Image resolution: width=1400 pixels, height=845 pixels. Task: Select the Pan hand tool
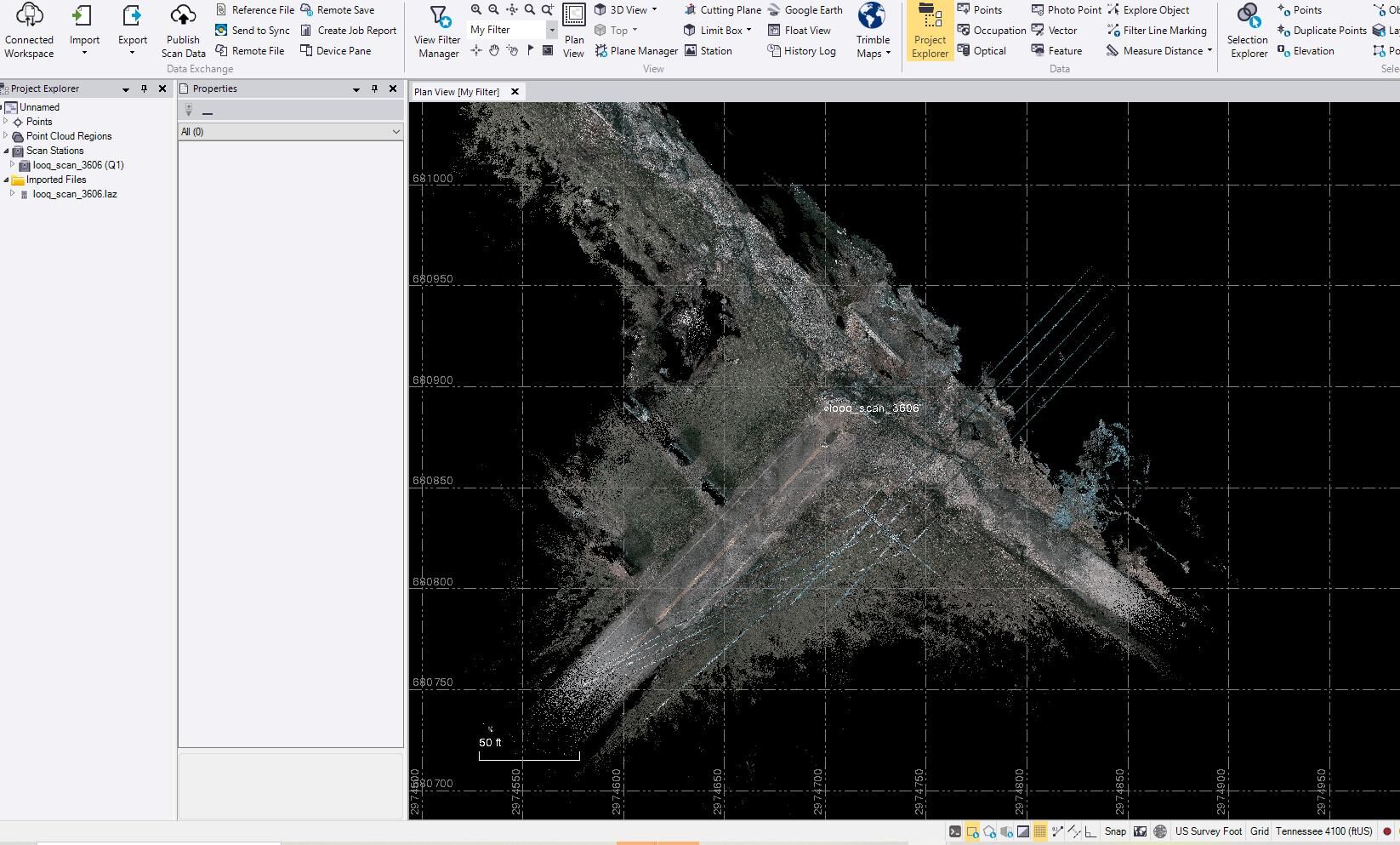tap(494, 50)
